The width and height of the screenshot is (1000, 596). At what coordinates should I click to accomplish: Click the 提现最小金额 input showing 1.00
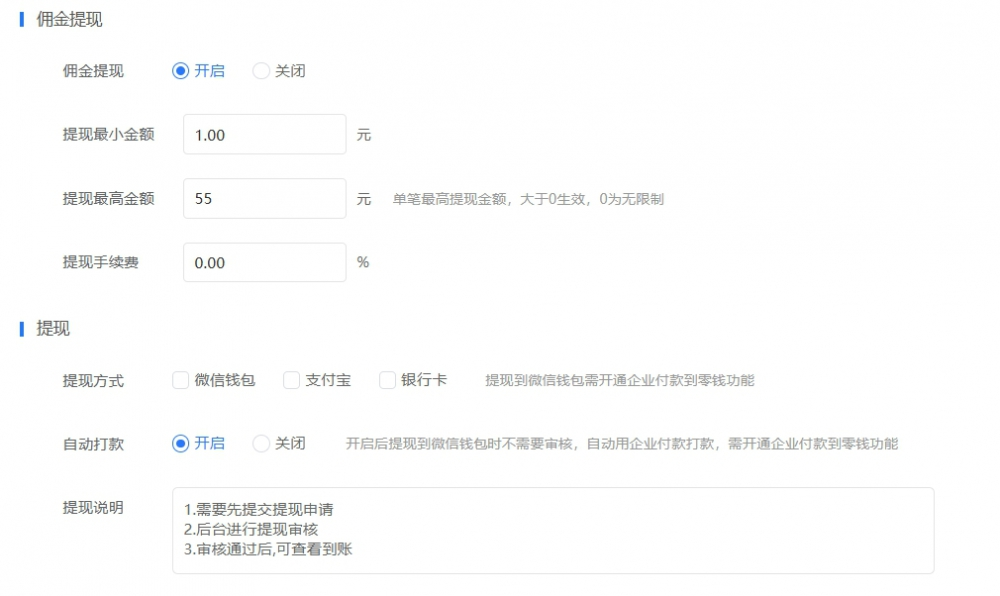click(x=264, y=134)
